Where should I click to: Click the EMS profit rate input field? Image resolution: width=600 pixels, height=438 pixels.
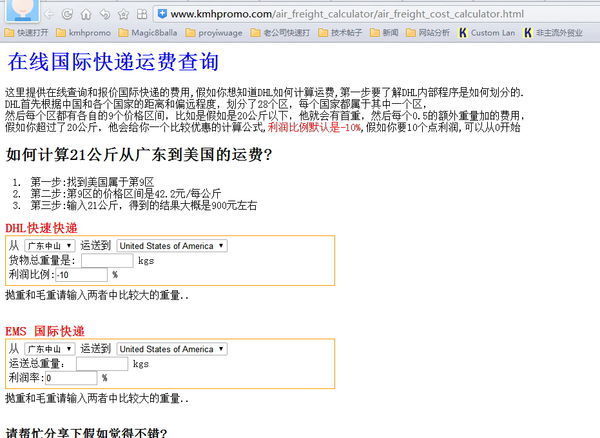tap(71, 378)
